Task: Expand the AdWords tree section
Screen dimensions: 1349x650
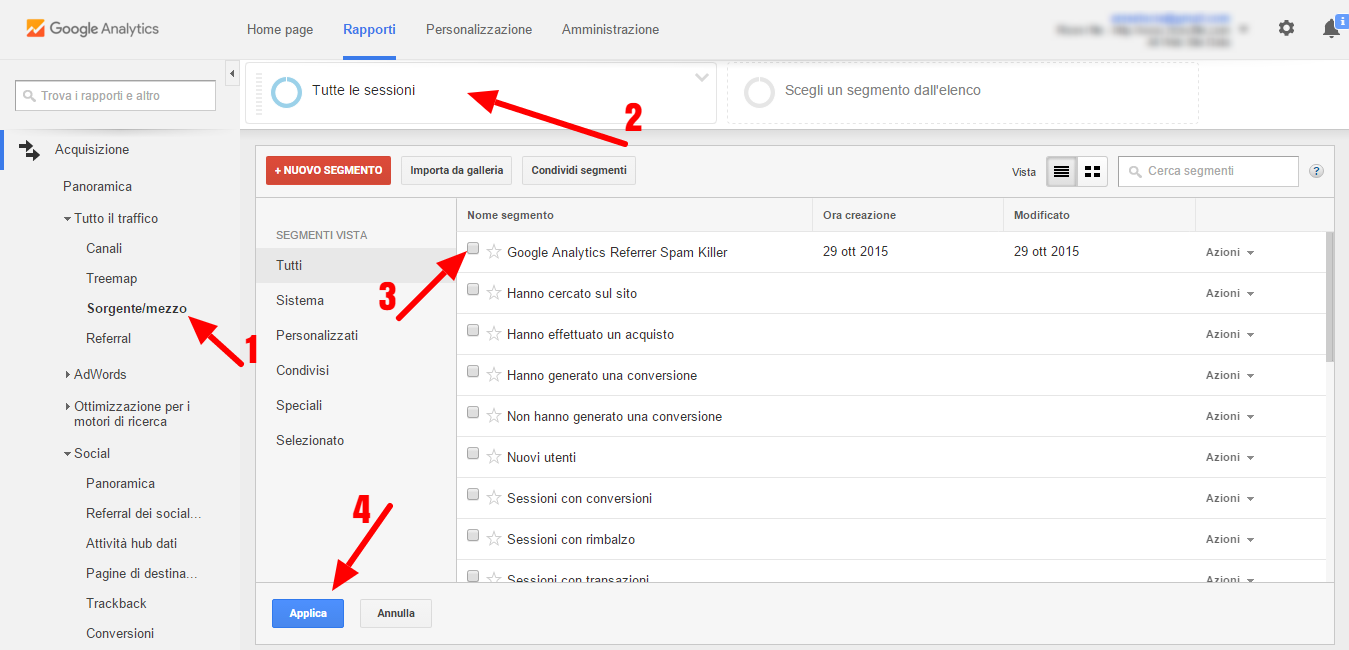Action: click(67, 374)
